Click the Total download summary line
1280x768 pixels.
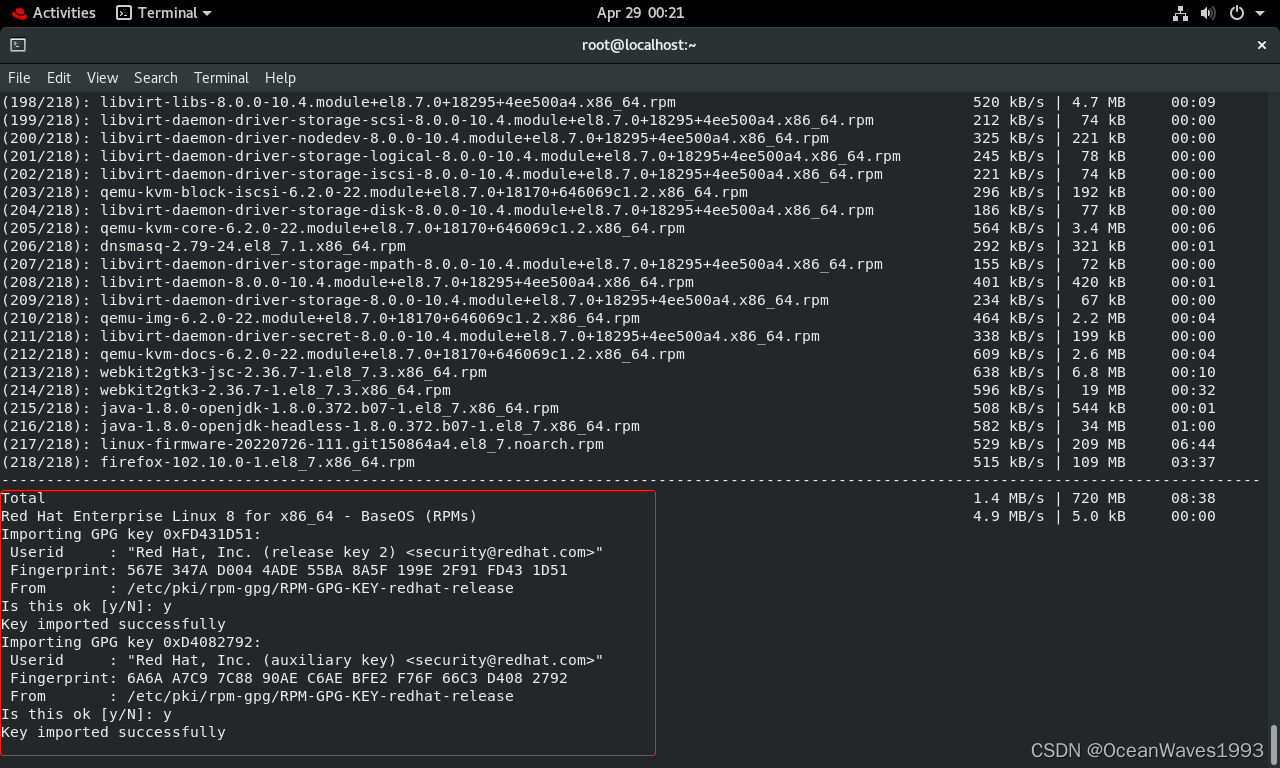[608, 498]
